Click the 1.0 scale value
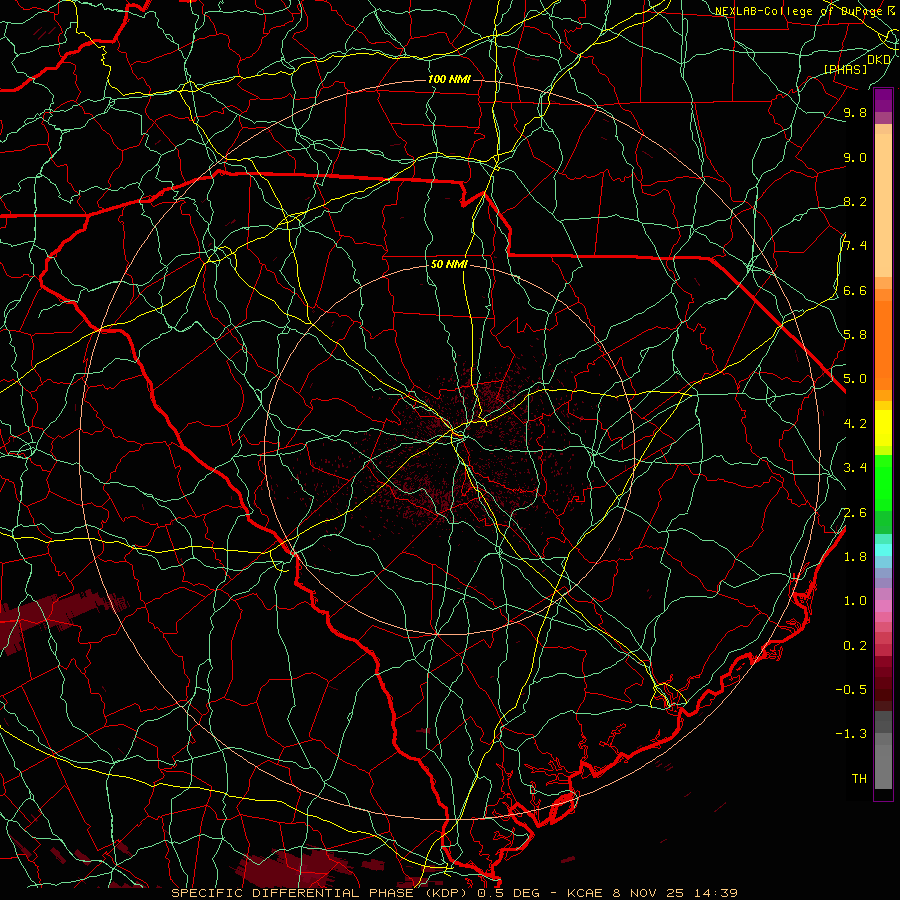This screenshot has width=900, height=900. (855, 601)
